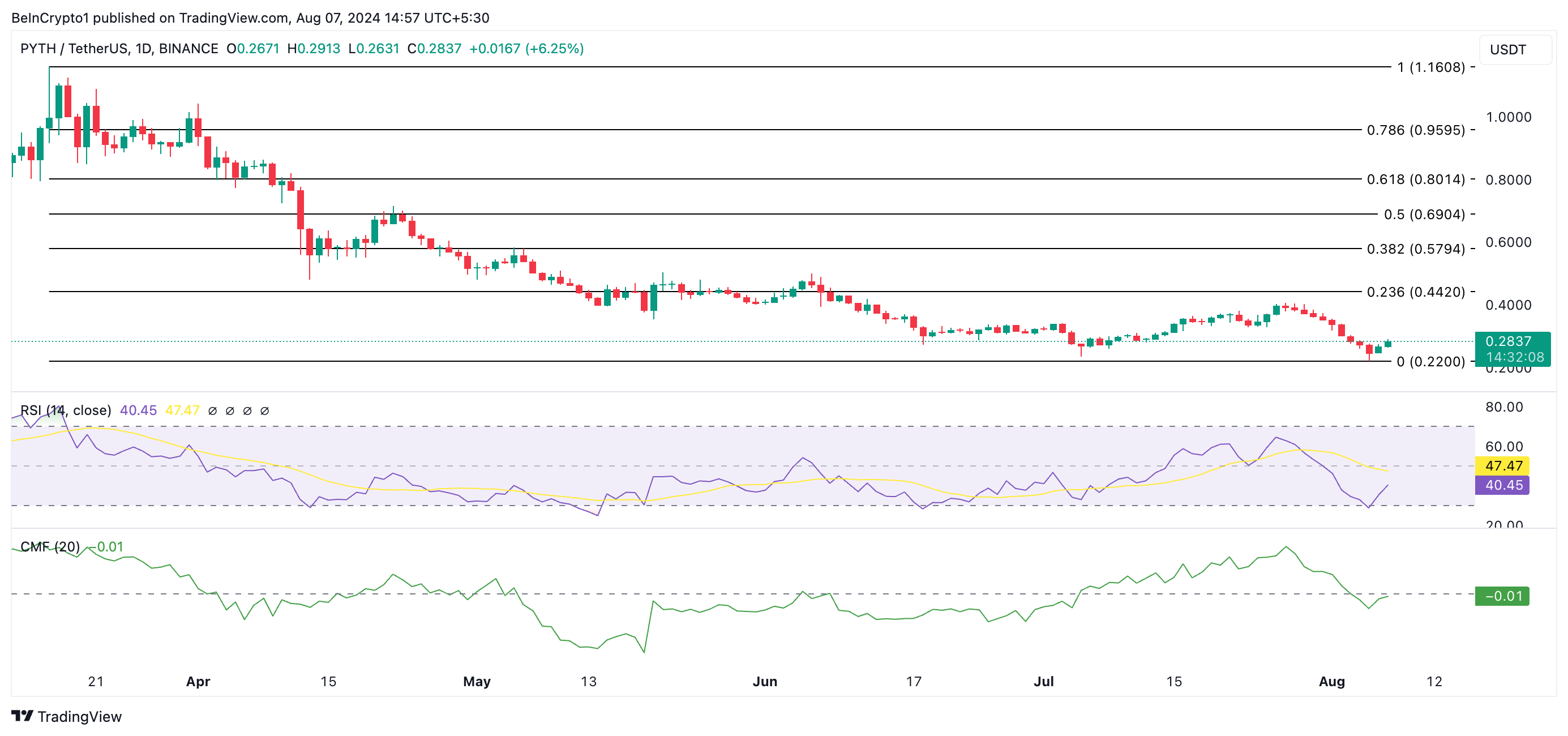This screenshot has width=1568, height=736.
Task: Click the purple 40.45 RSI axis tag
Action: click(x=1503, y=485)
